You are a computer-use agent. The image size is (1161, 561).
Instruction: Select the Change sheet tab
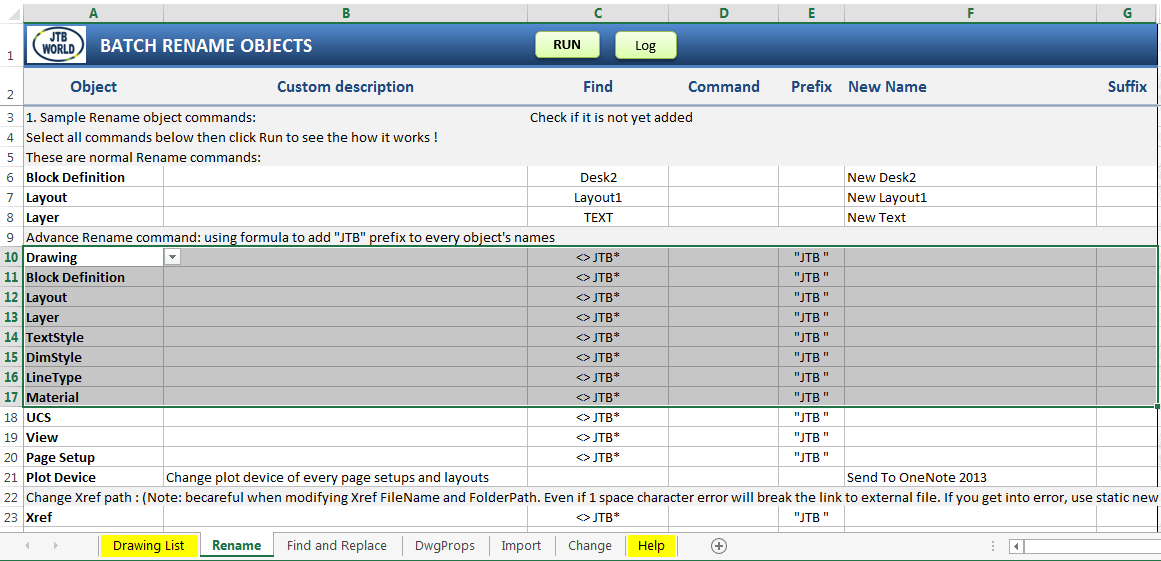(x=590, y=545)
